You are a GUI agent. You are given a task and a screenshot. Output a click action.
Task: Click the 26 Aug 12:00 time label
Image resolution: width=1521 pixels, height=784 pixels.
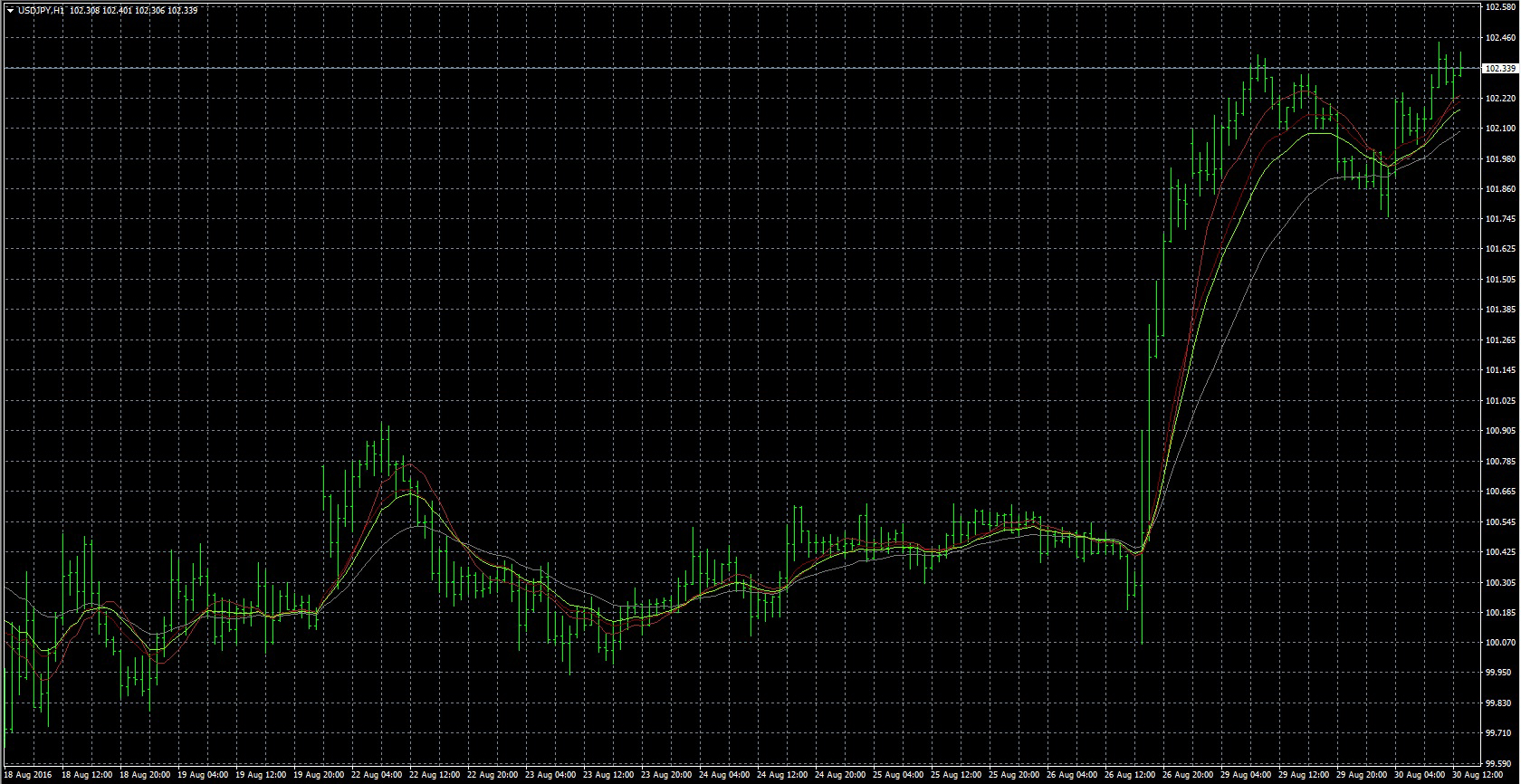(x=1130, y=776)
